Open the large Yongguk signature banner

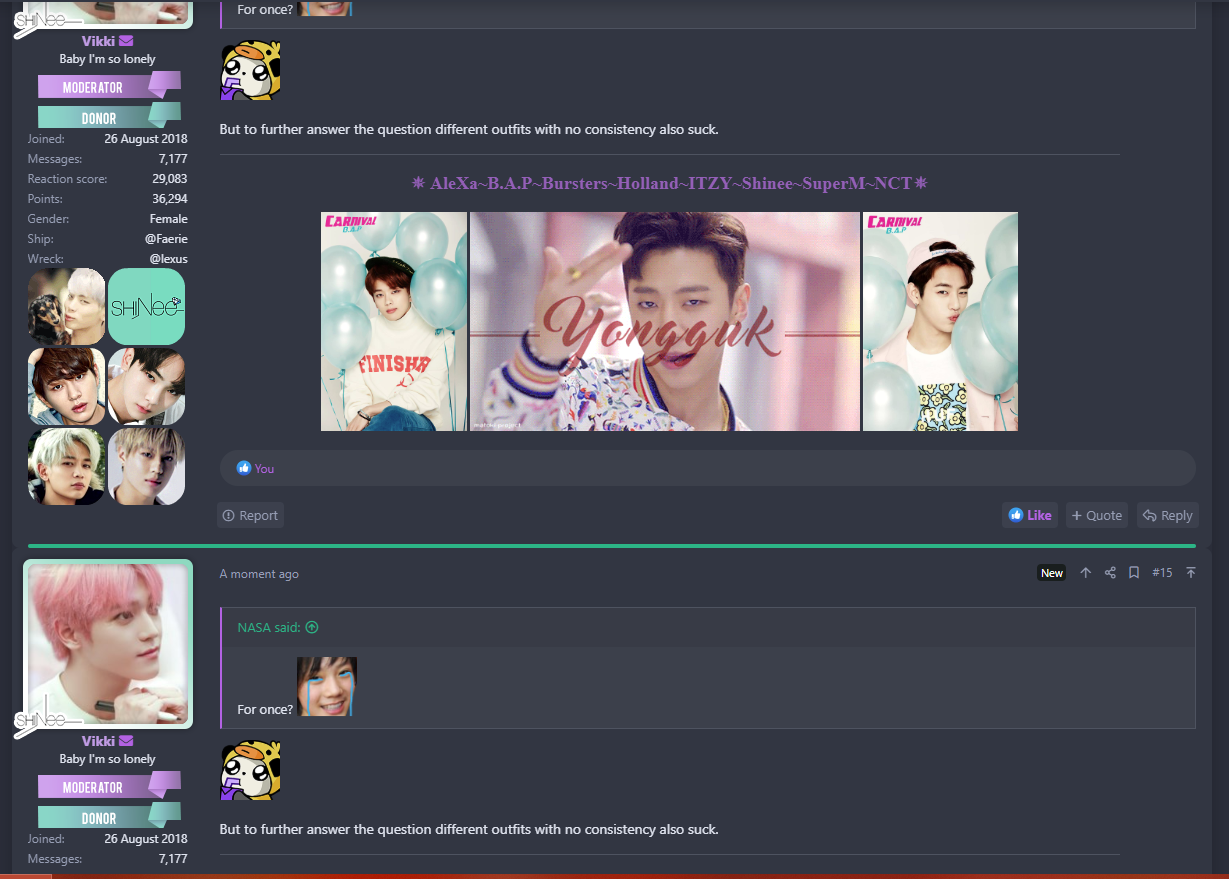pos(665,321)
